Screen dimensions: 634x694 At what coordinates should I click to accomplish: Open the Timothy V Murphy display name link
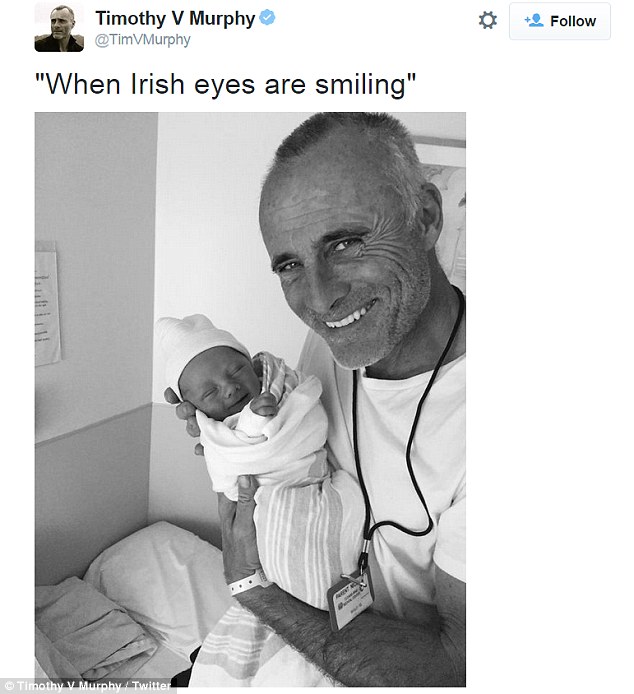176,18
